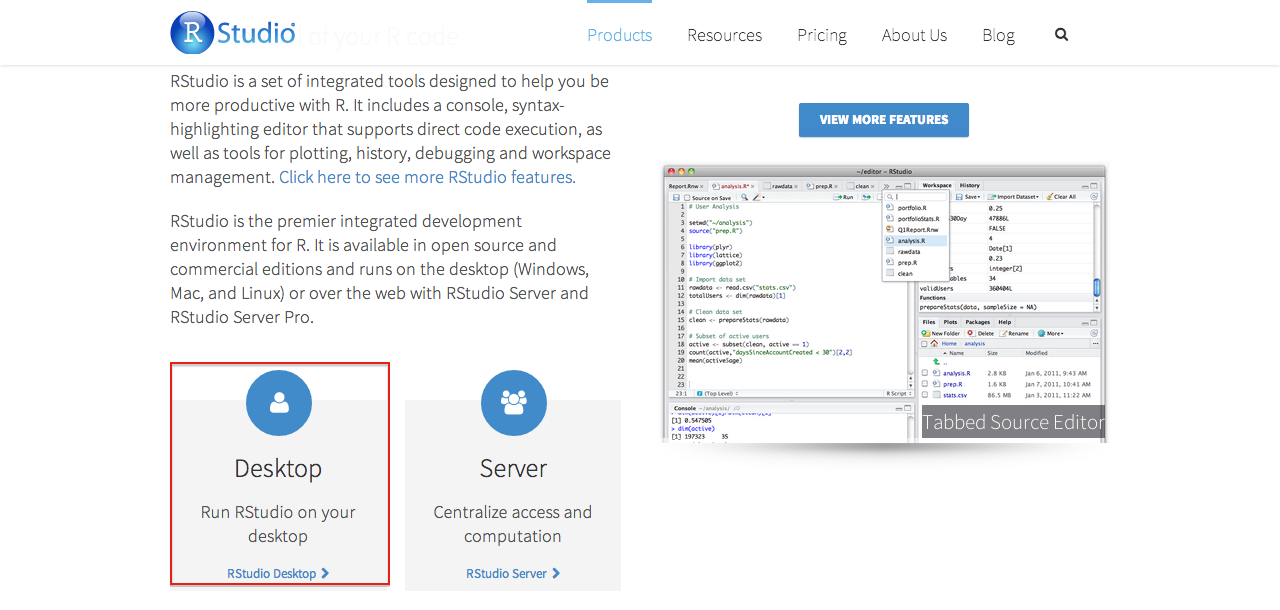Click Centralize access and computation text
The height and width of the screenshot is (610, 1280).
(513, 524)
